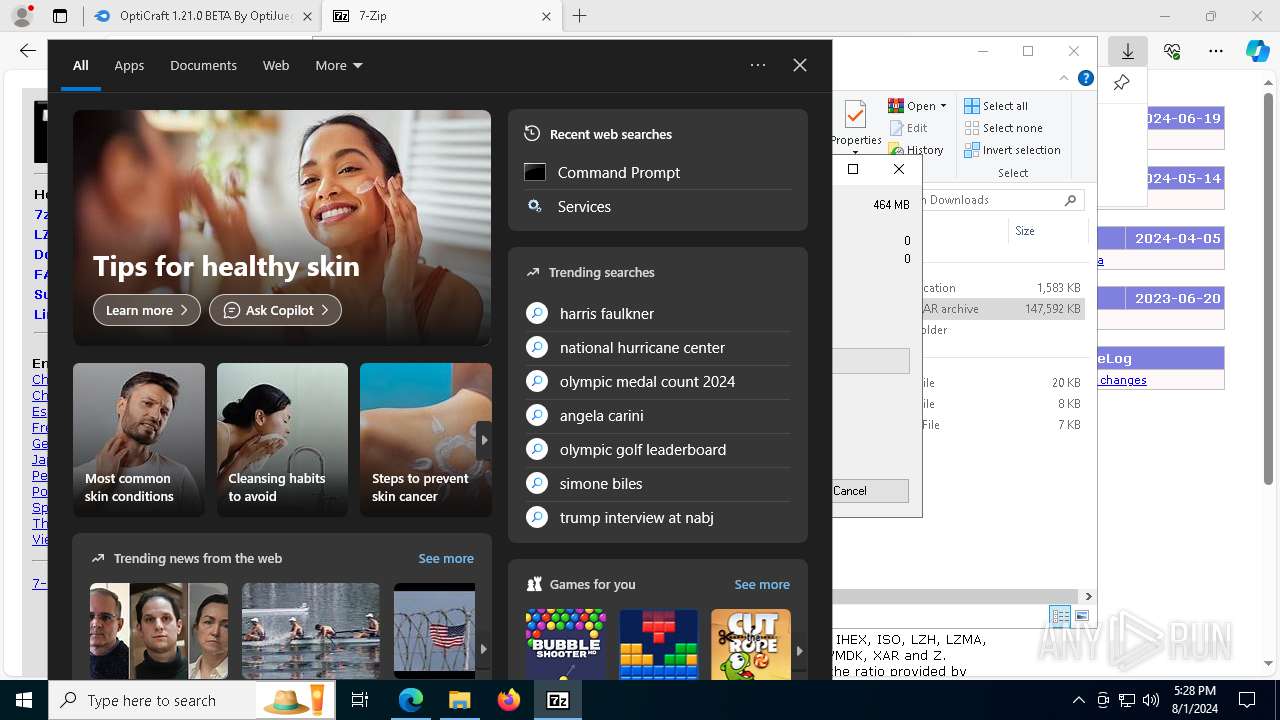Click the taskbar search input field
The image size is (1280, 720).
(193, 700)
